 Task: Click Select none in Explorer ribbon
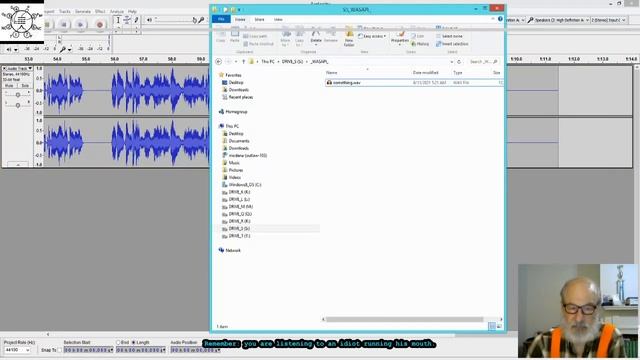tap(449, 36)
